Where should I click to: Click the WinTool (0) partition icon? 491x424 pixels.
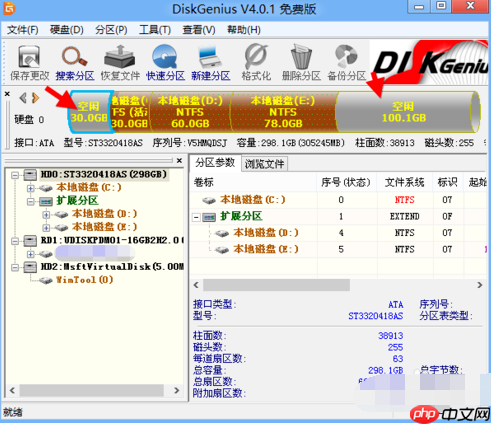click(x=46, y=280)
